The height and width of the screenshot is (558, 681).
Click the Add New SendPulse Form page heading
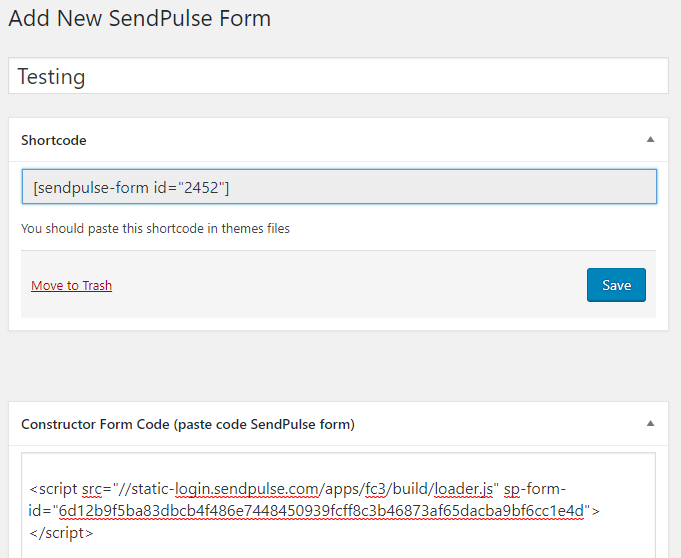click(x=140, y=18)
